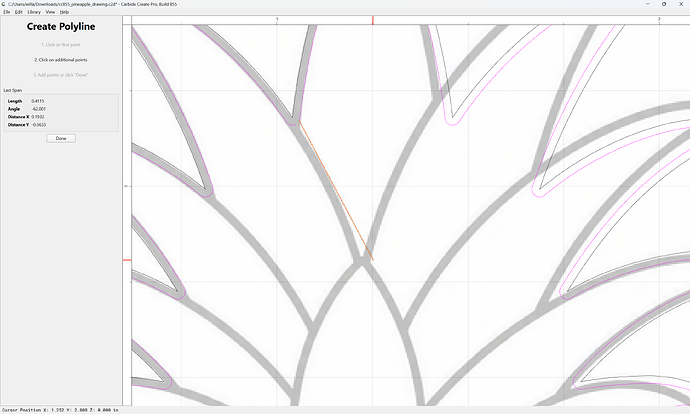
Task: Click the 'Distance Y' label
Action: [18, 125]
